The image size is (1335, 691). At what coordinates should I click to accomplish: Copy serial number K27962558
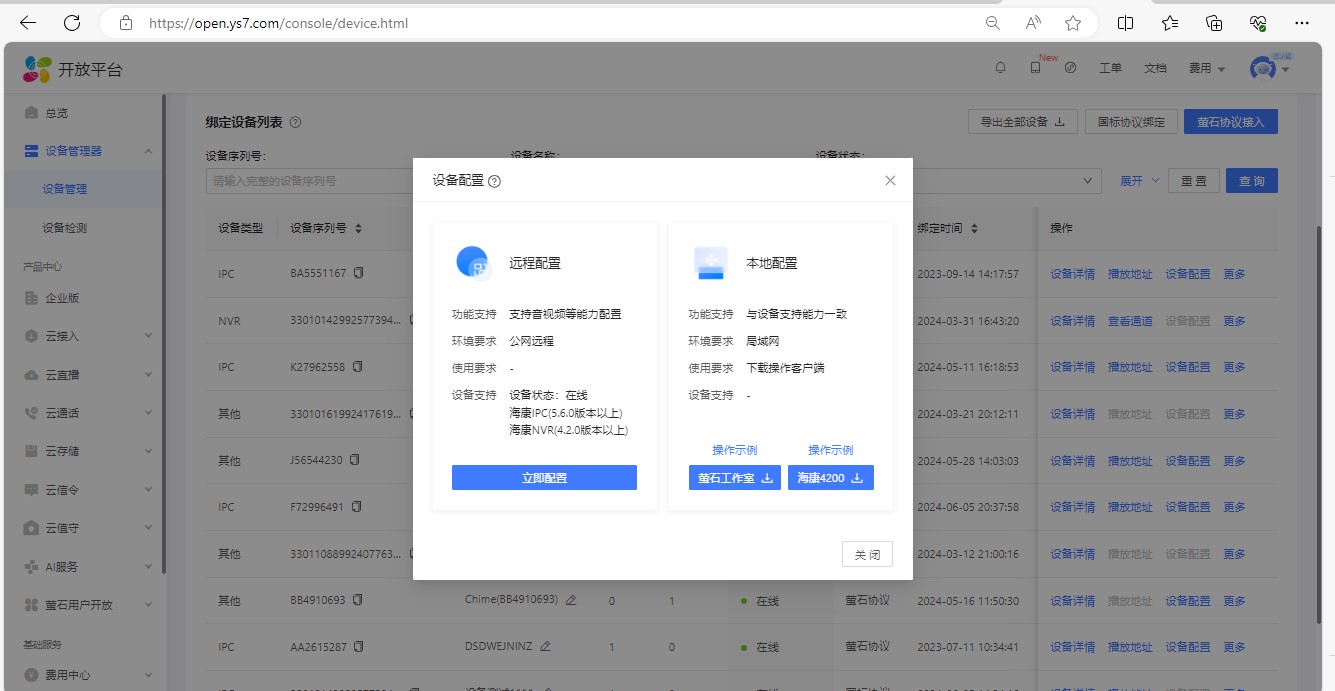click(357, 367)
